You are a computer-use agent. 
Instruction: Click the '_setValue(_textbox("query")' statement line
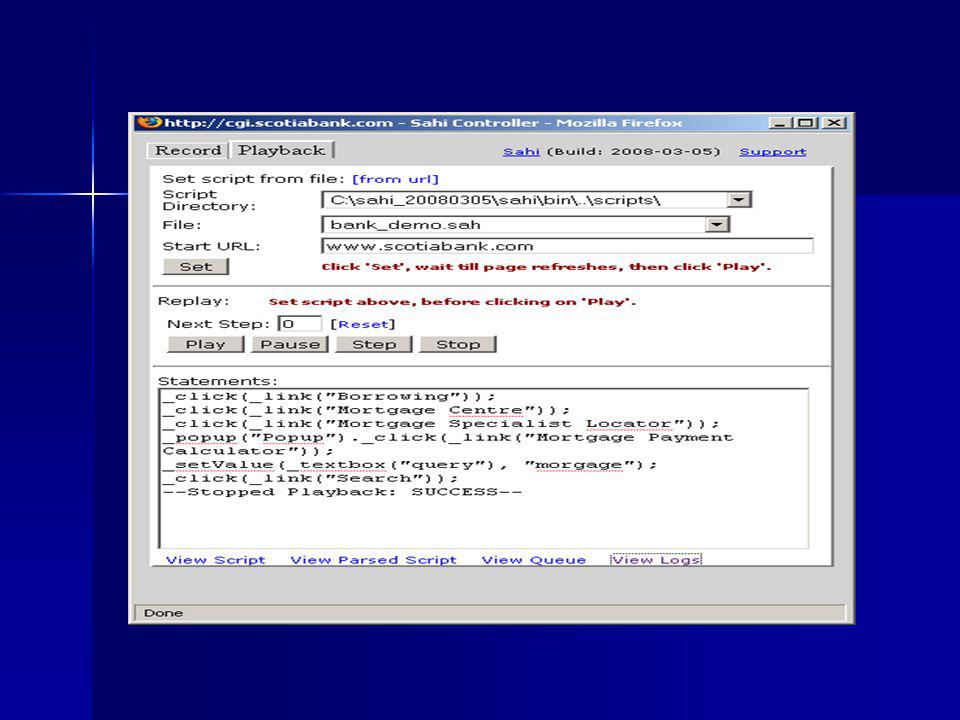click(410, 465)
